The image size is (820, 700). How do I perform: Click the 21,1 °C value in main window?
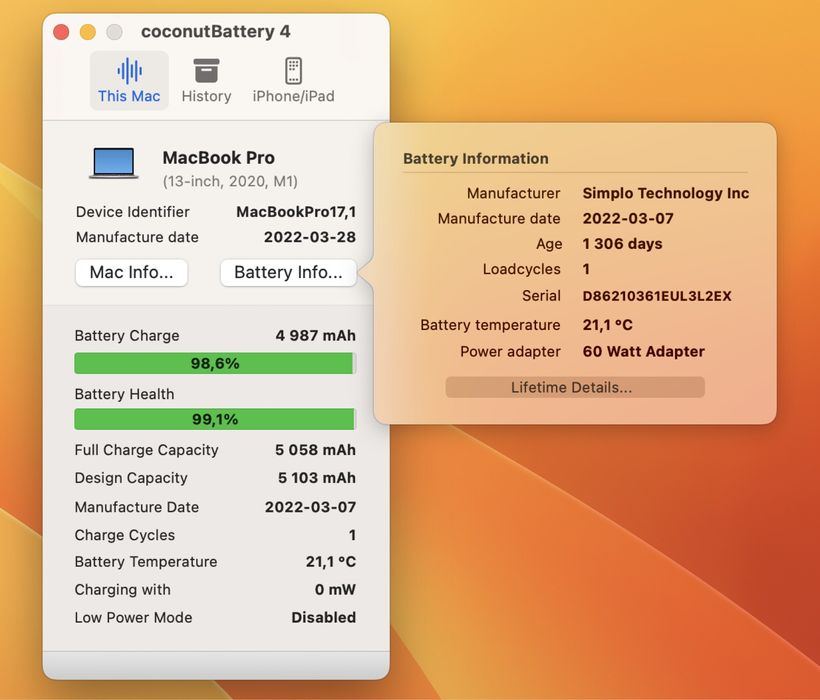331,562
